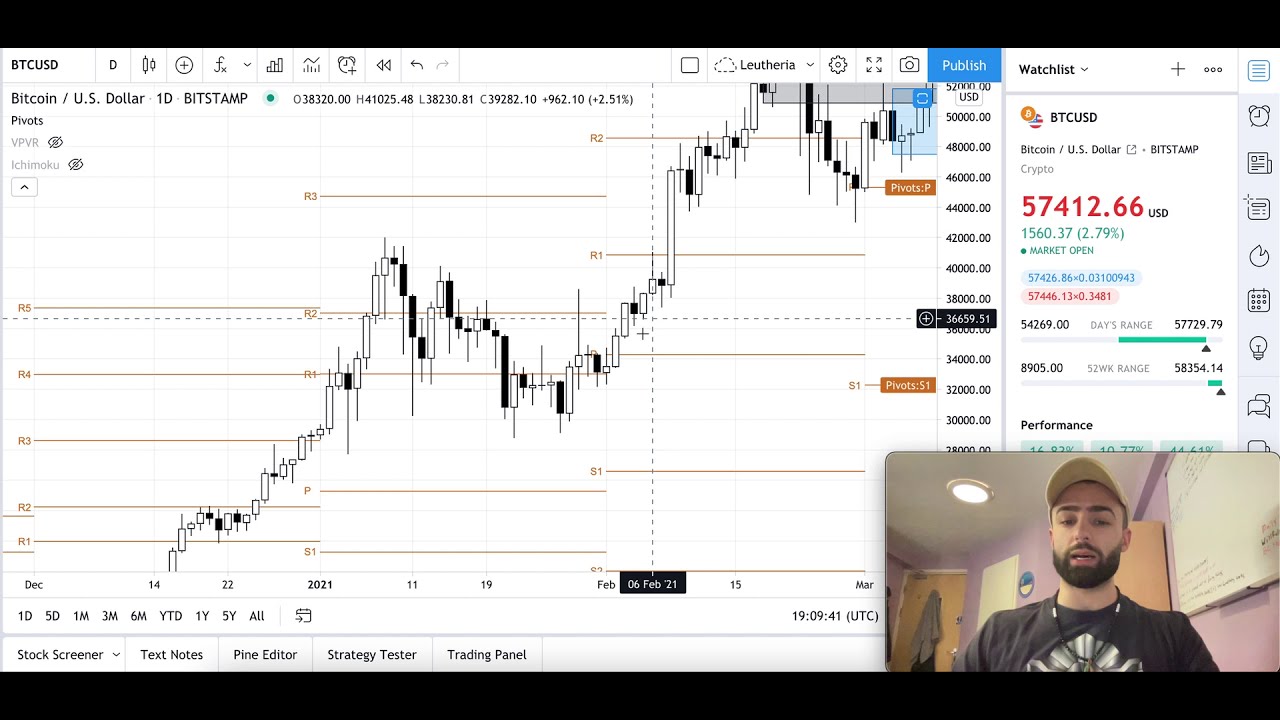The image size is (1280, 720).
Task: Set the range to 6M
Action: click(x=138, y=616)
